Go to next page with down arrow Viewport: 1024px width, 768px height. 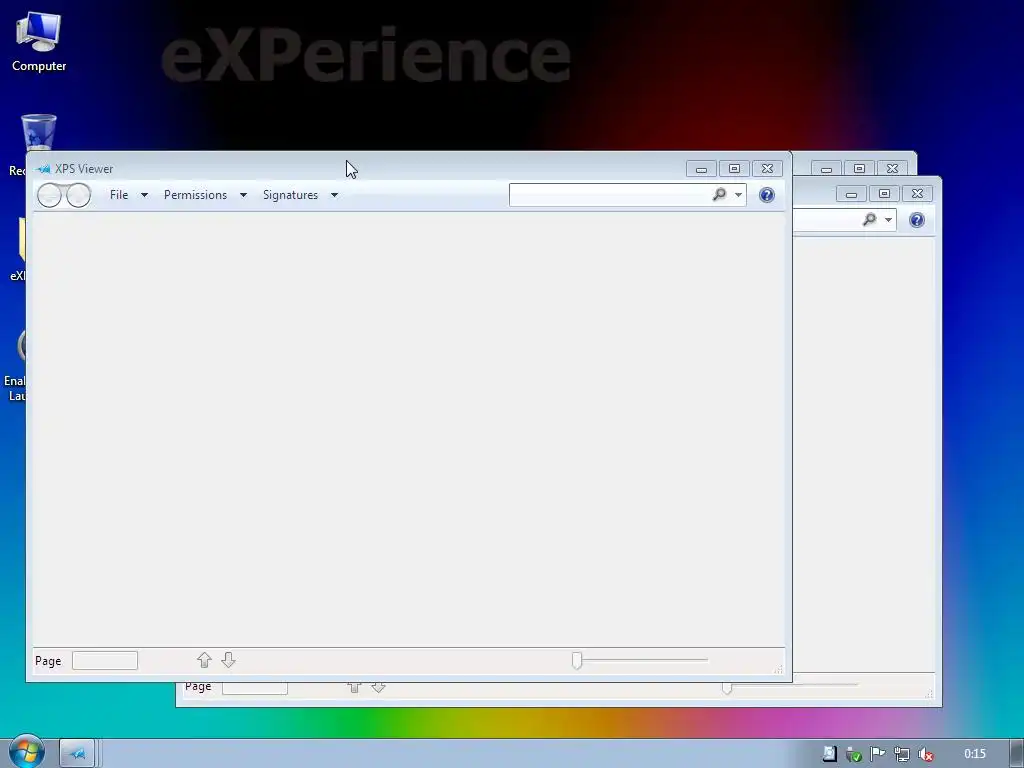point(228,660)
